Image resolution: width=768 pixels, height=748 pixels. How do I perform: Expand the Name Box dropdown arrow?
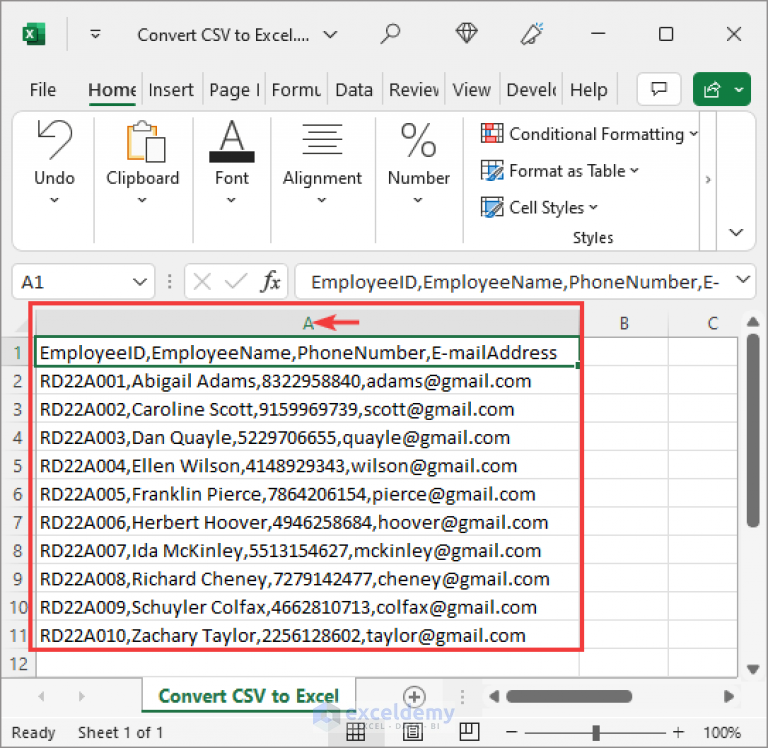coord(140,282)
